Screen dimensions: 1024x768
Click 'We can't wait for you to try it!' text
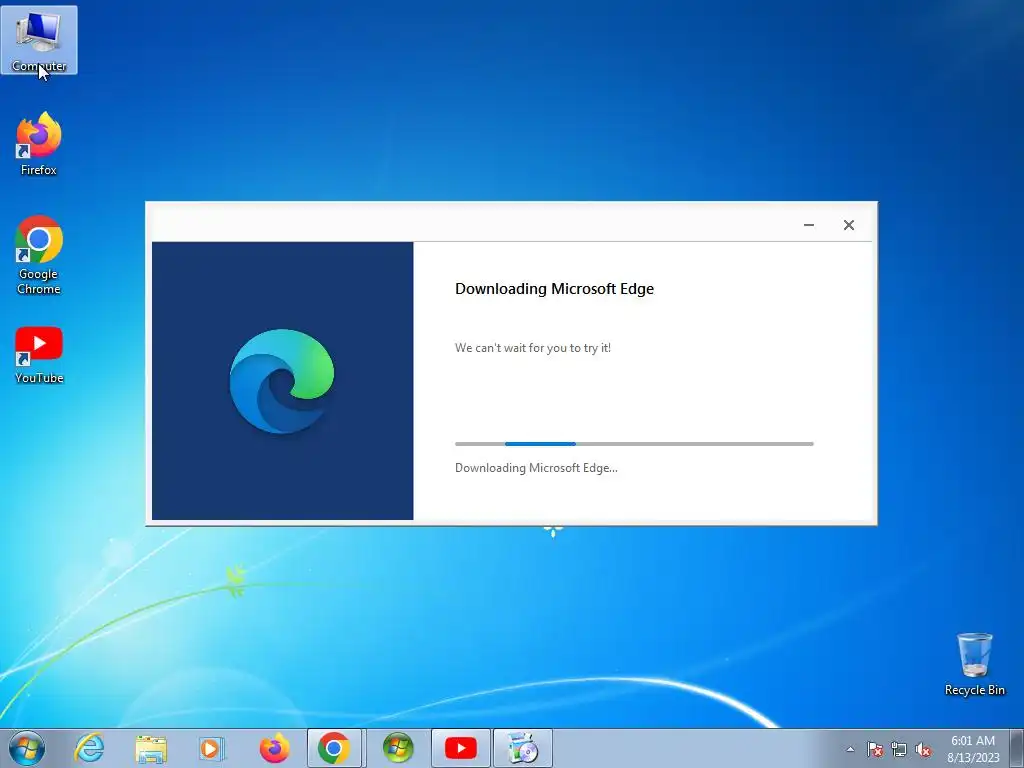coord(533,348)
